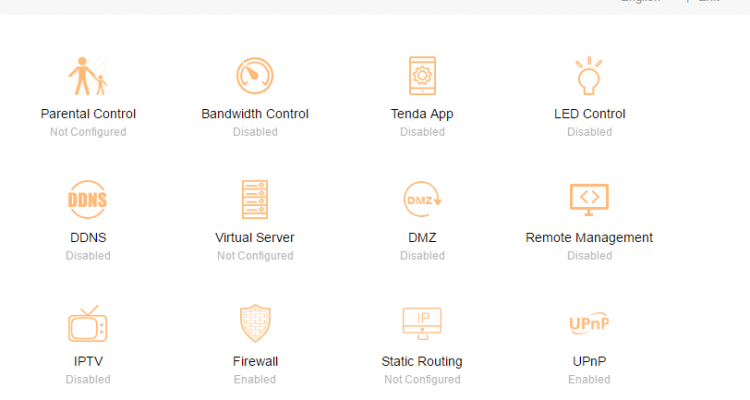
Task: Click the "Virtual Server" text label
Action: [255, 238]
